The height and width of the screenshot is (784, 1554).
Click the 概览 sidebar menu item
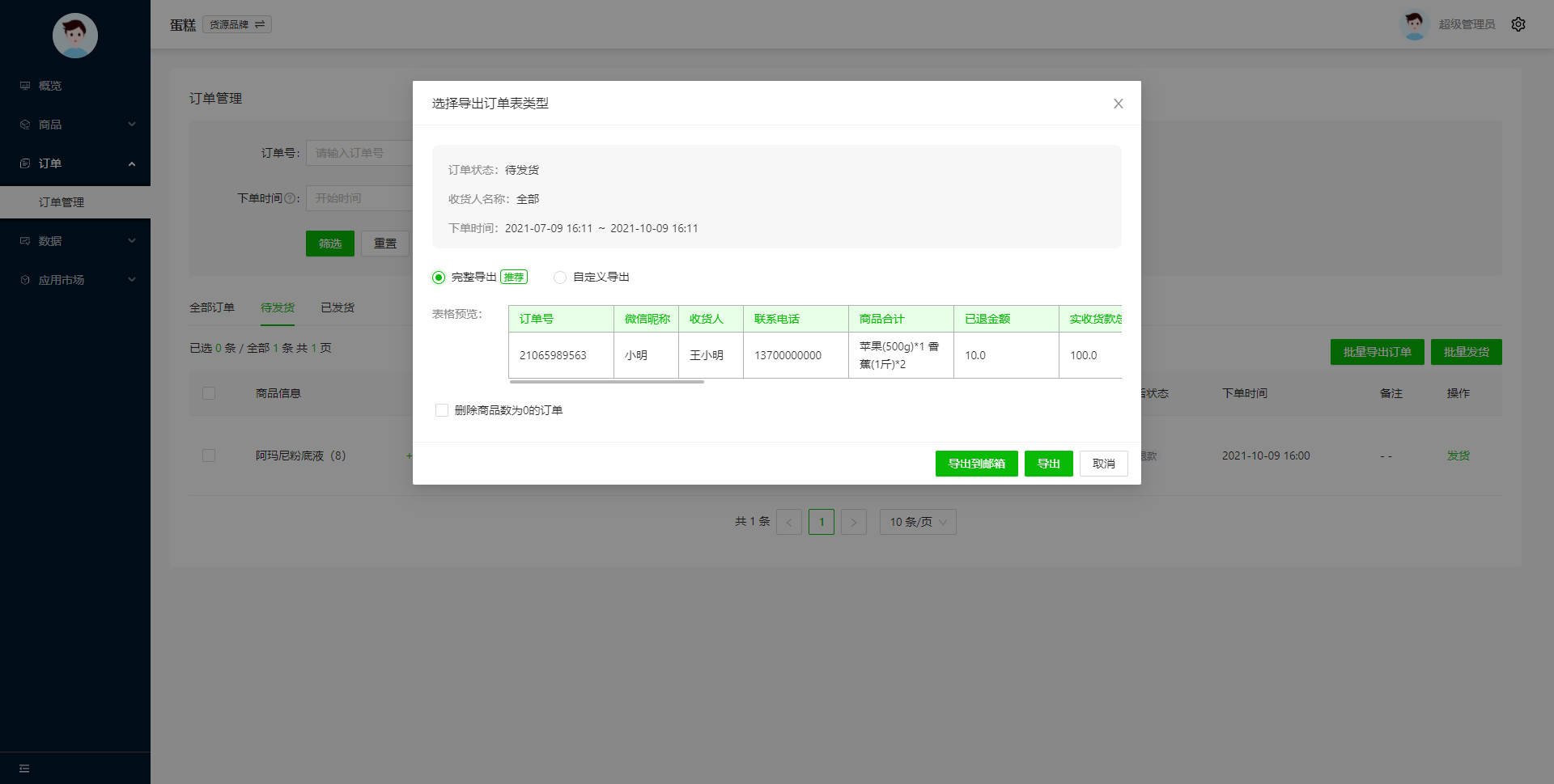(x=75, y=86)
